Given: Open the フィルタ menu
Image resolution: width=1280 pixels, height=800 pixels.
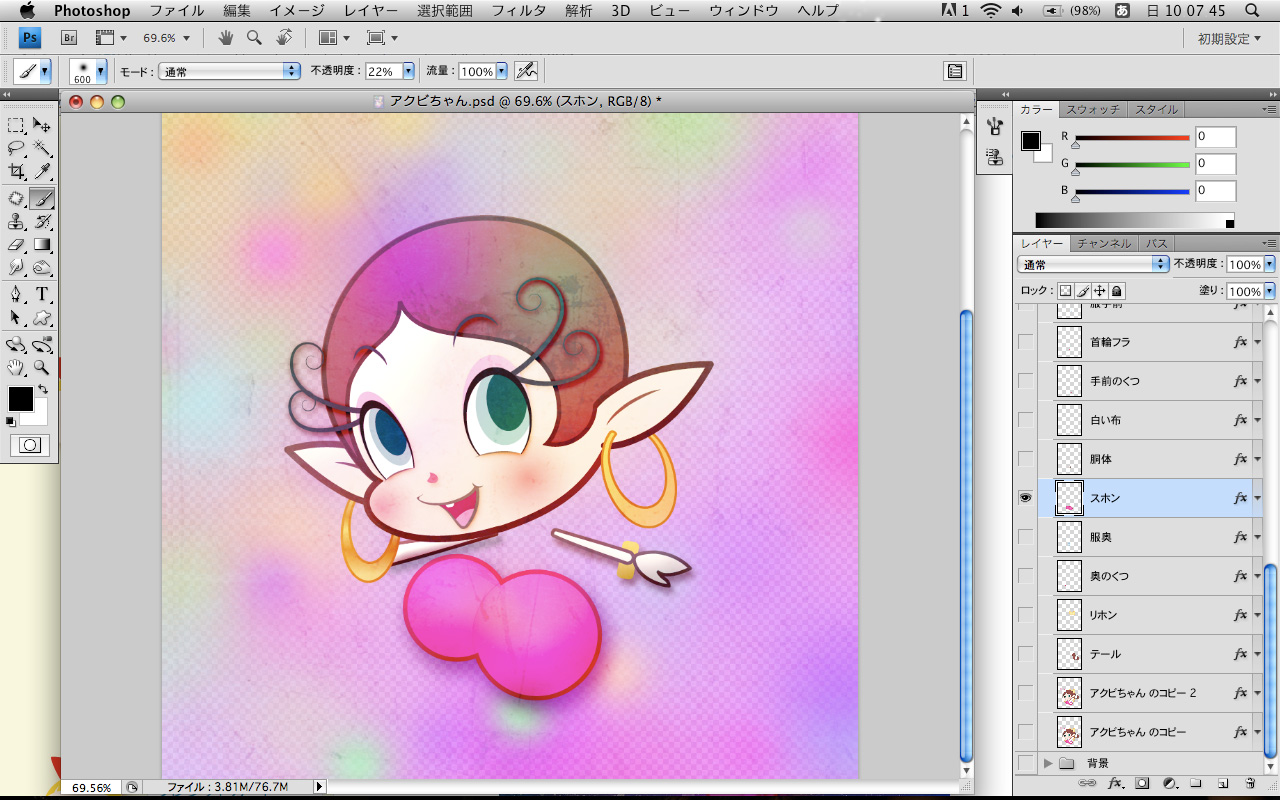Looking at the screenshot, I should [x=518, y=11].
